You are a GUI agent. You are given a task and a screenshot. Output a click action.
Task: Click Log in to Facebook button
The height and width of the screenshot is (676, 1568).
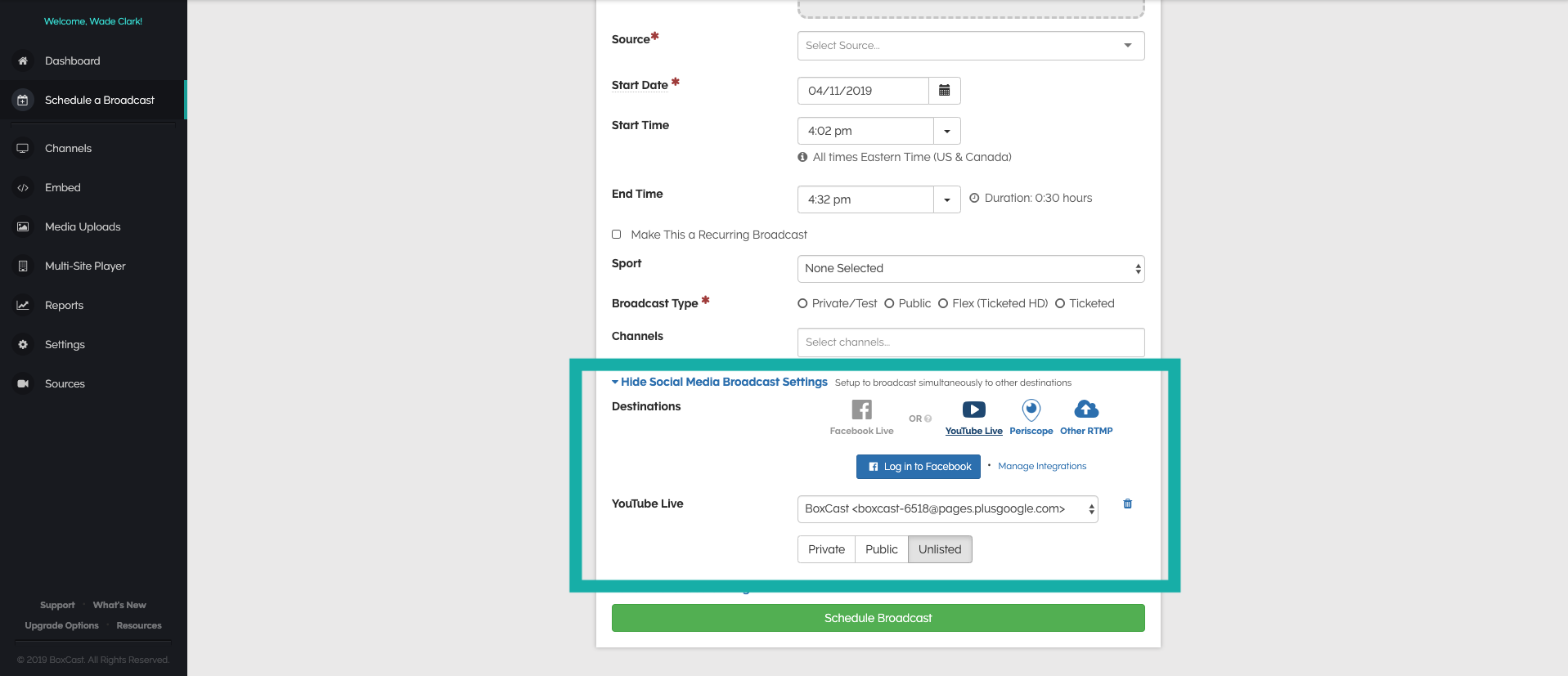pos(919,467)
